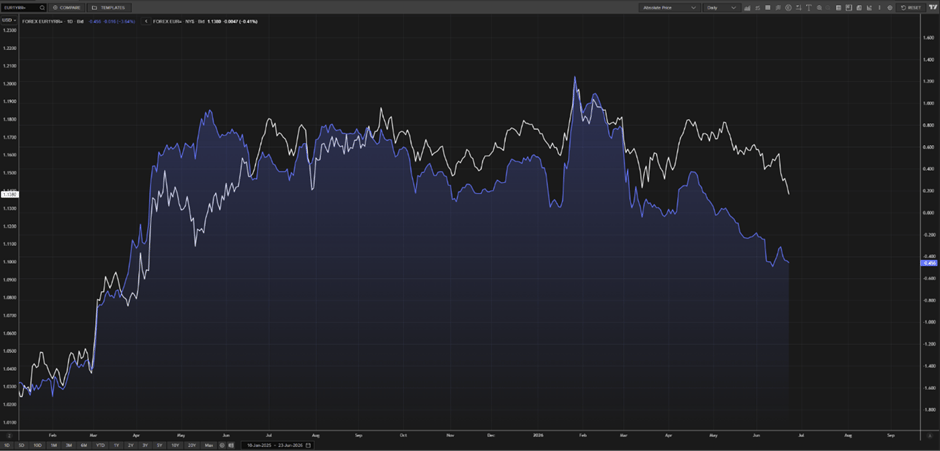Click the save template icon
The image size is (940, 451).
click(x=849, y=8)
